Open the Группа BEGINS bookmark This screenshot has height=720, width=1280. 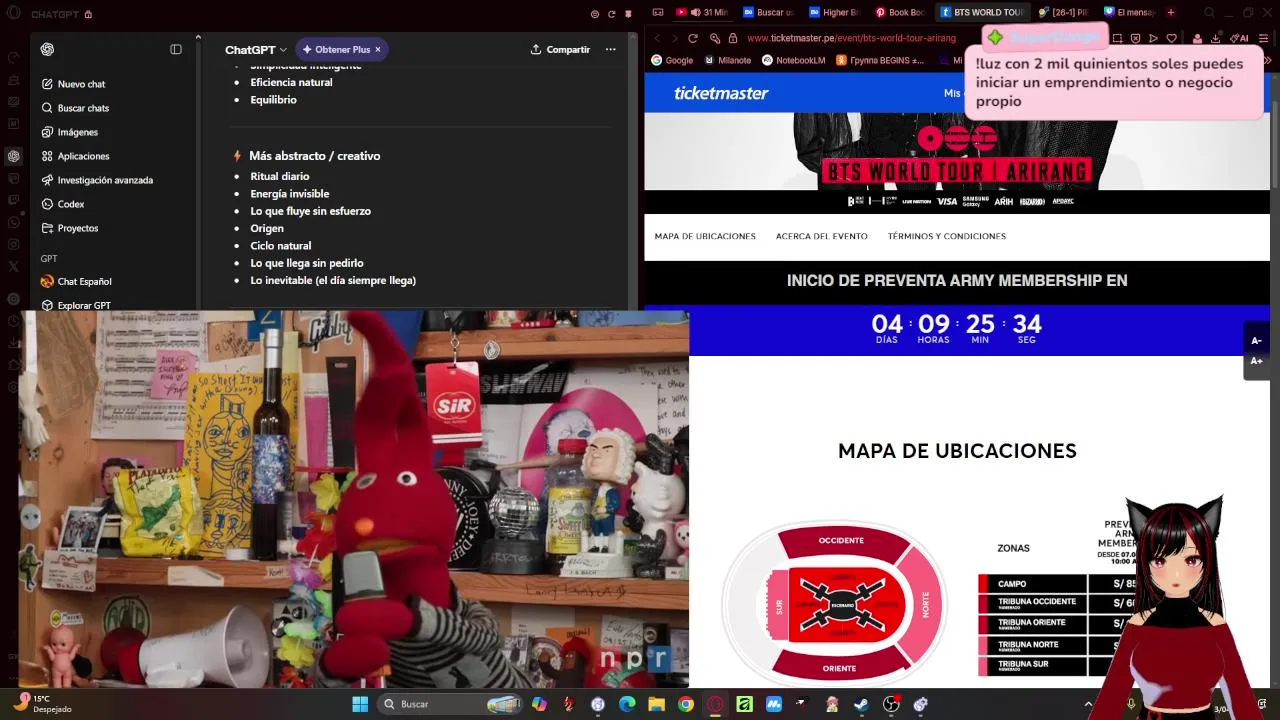pos(880,60)
